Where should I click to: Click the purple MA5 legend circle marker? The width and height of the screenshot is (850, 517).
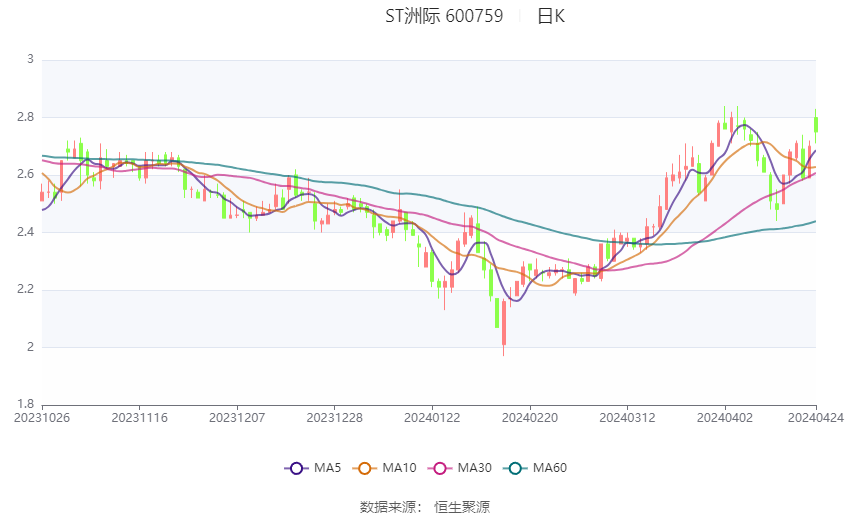pos(295,468)
